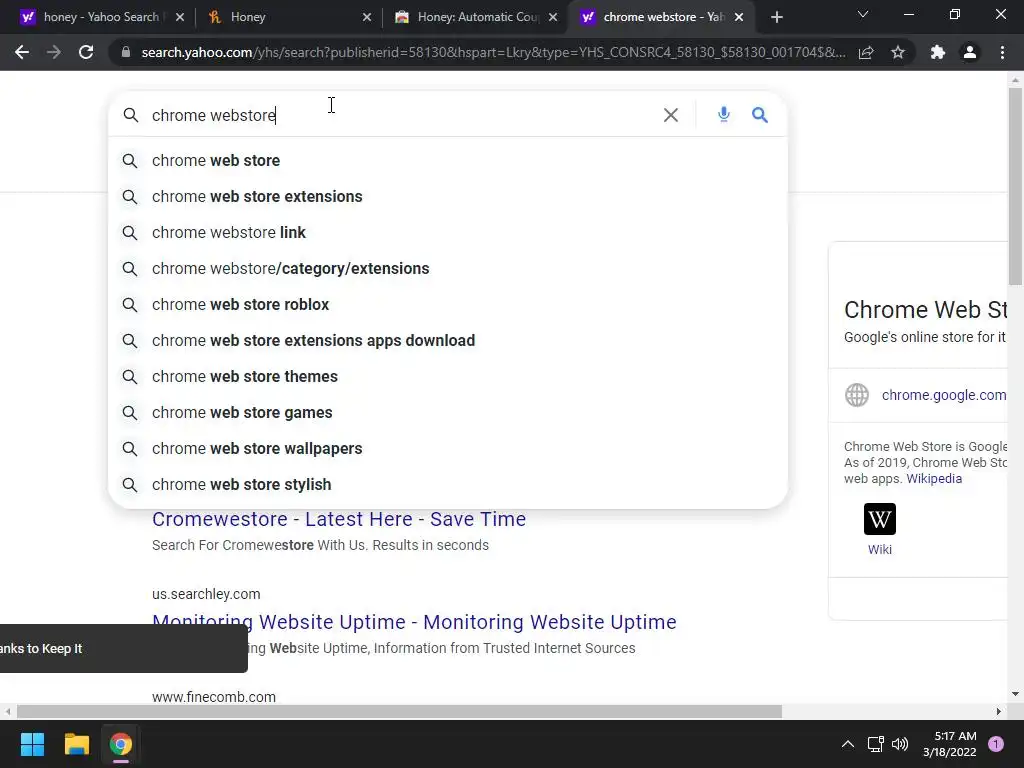
Task: Open Monitoring Website Uptime result link
Action: coord(414,622)
